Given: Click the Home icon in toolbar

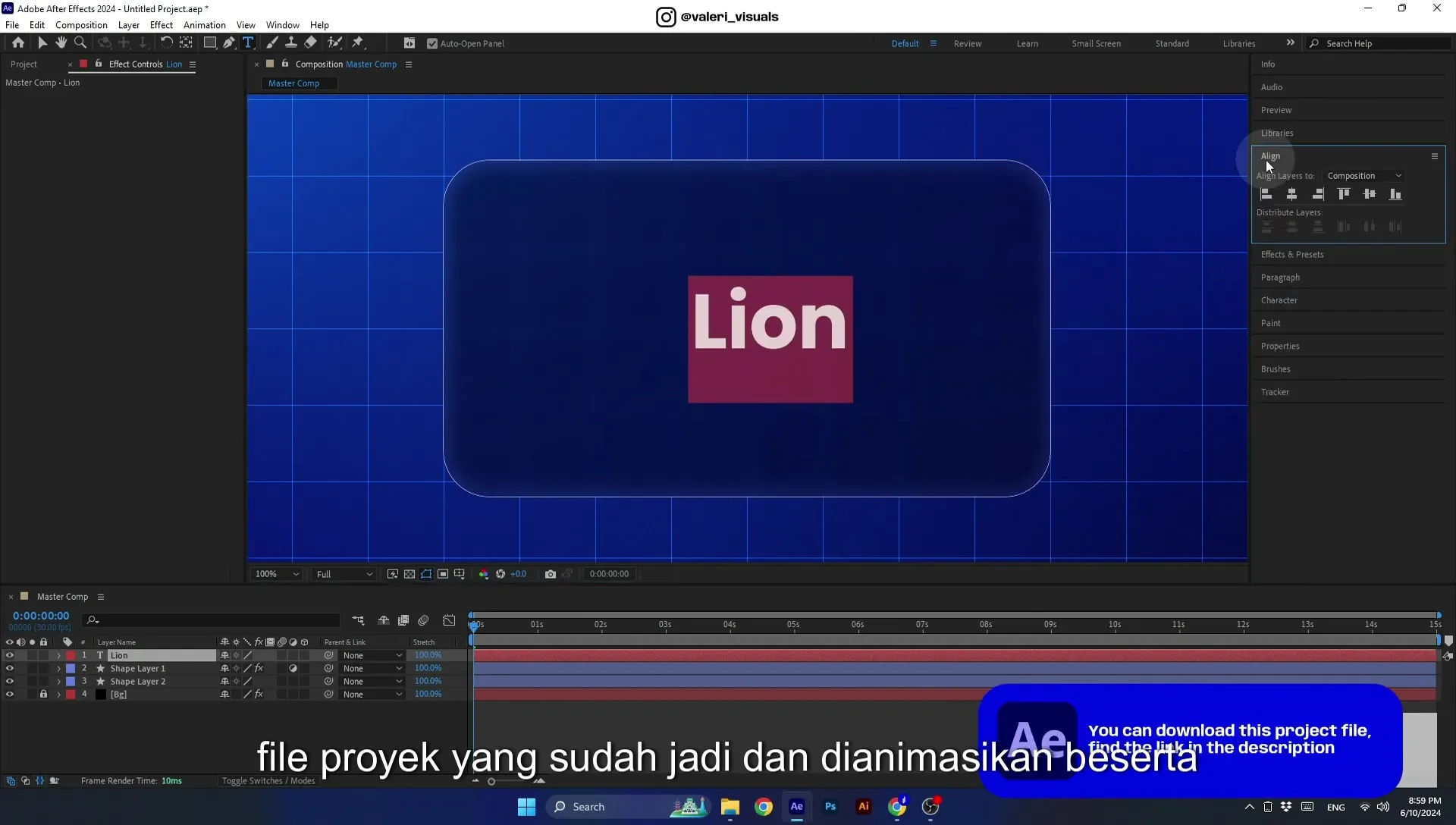Looking at the screenshot, I should pyautogui.click(x=18, y=43).
